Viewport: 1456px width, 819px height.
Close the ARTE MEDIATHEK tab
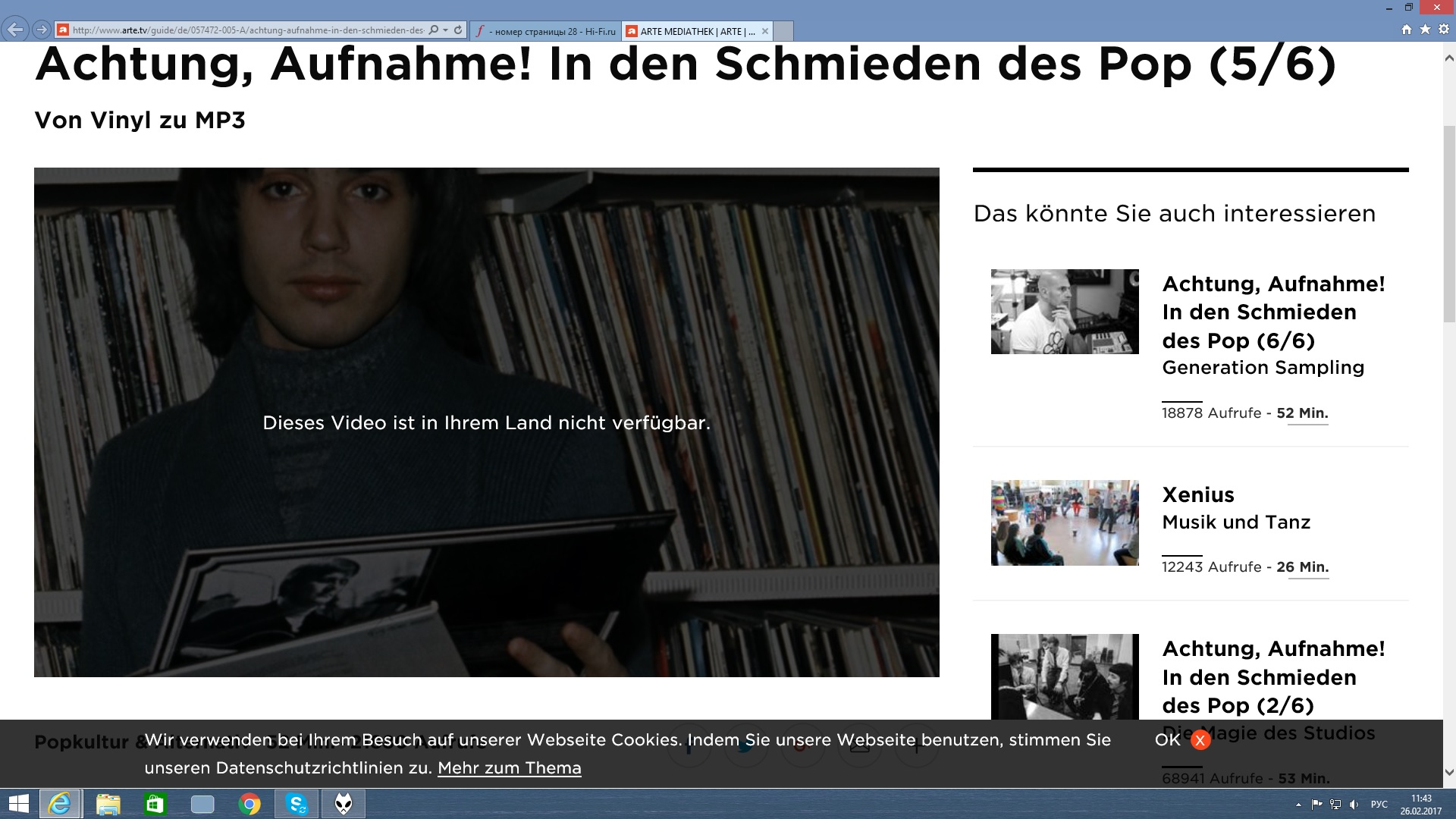[x=765, y=31]
